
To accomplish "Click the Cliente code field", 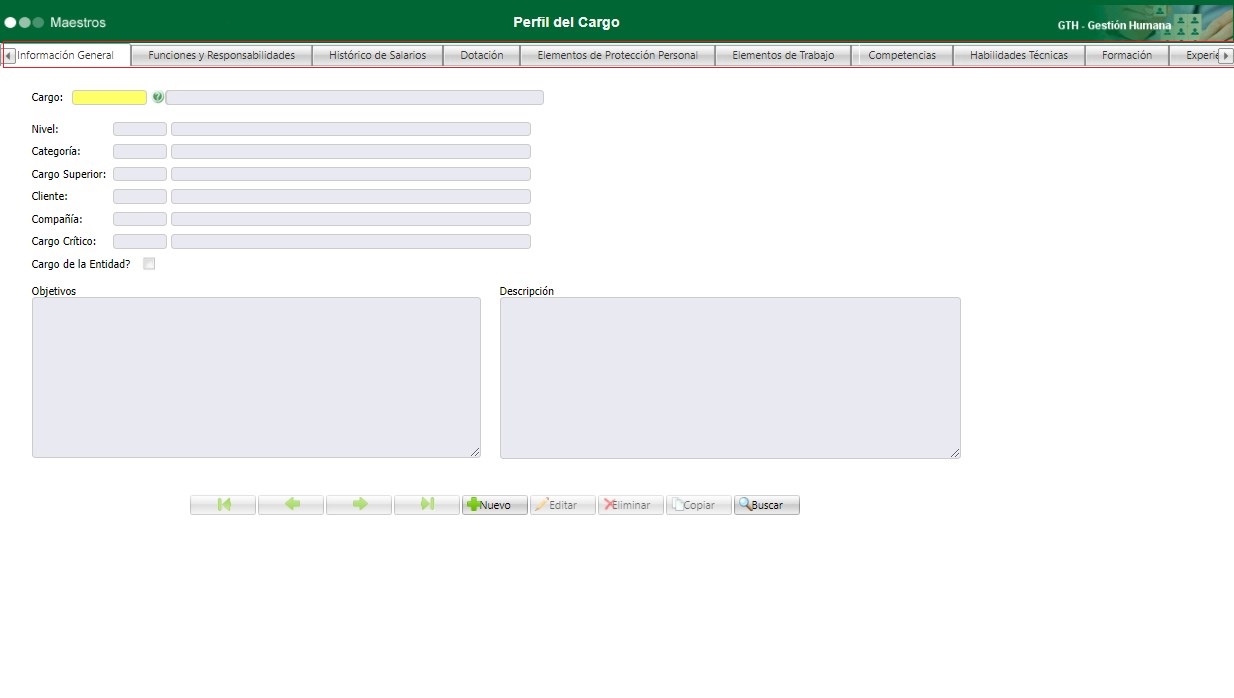I will [x=140, y=197].
